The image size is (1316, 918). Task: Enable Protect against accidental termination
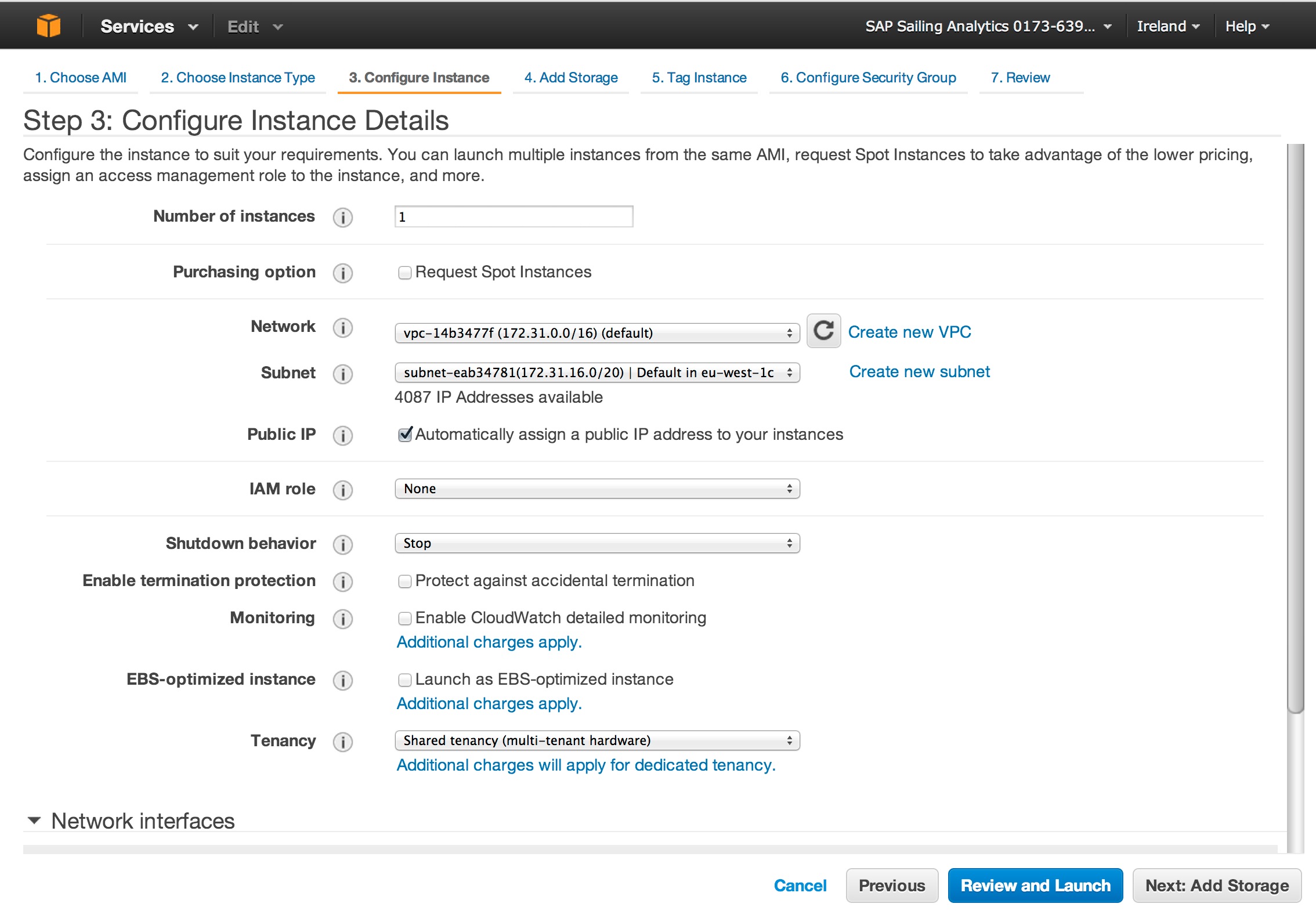click(x=404, y=581)
